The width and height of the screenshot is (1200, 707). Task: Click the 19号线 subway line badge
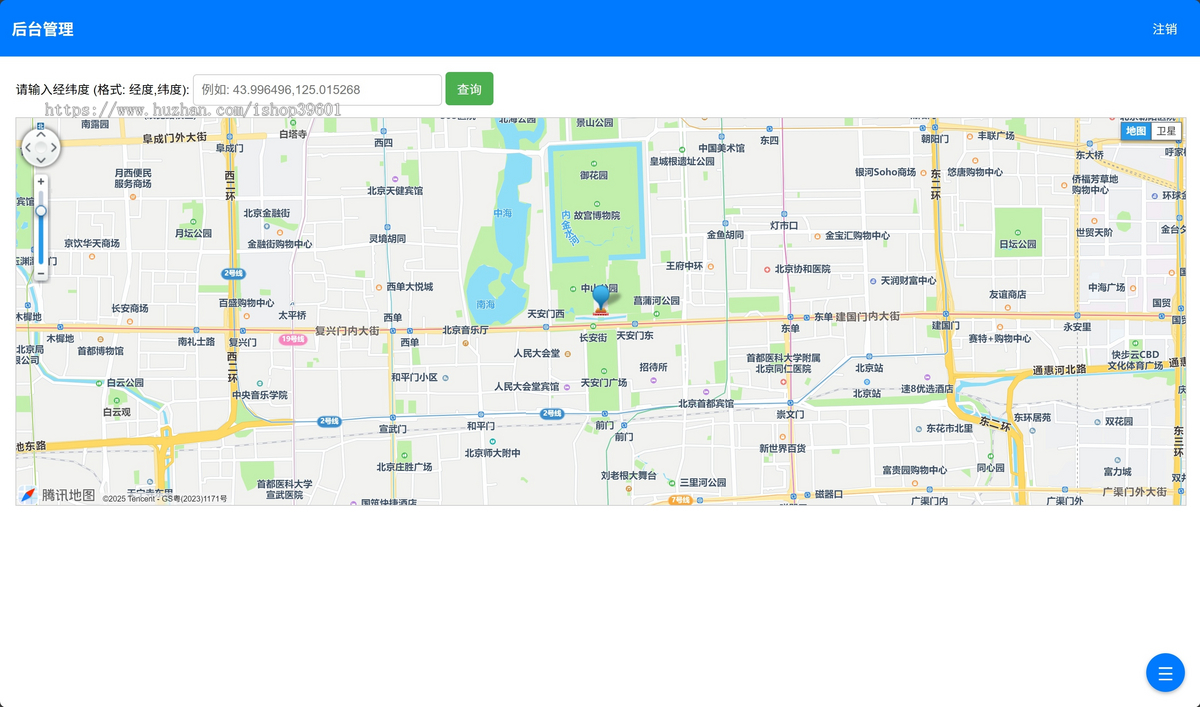coord(292,339)
